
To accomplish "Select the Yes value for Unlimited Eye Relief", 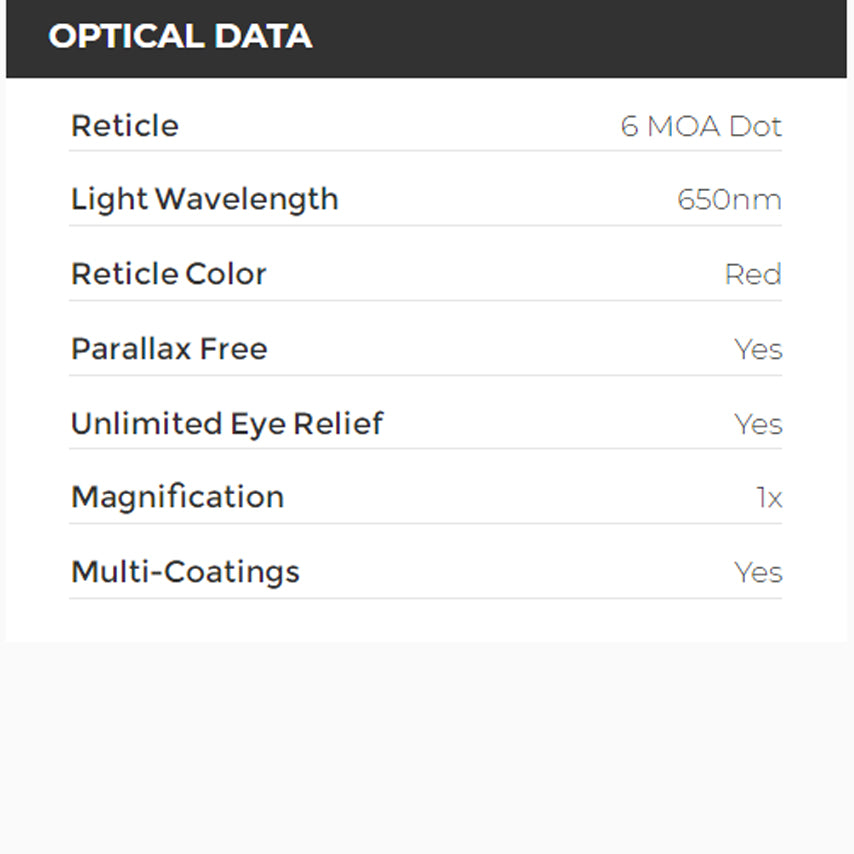I will pos(758,424).
